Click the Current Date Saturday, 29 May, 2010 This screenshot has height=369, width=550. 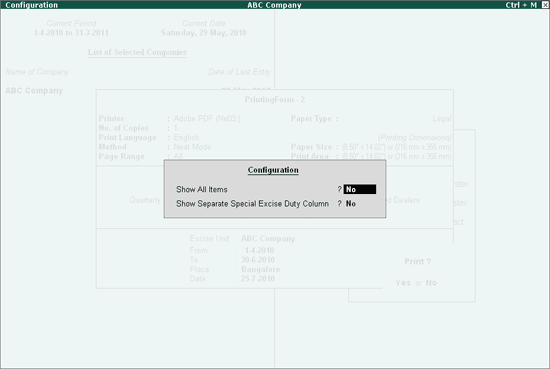(x=203, y=33)
